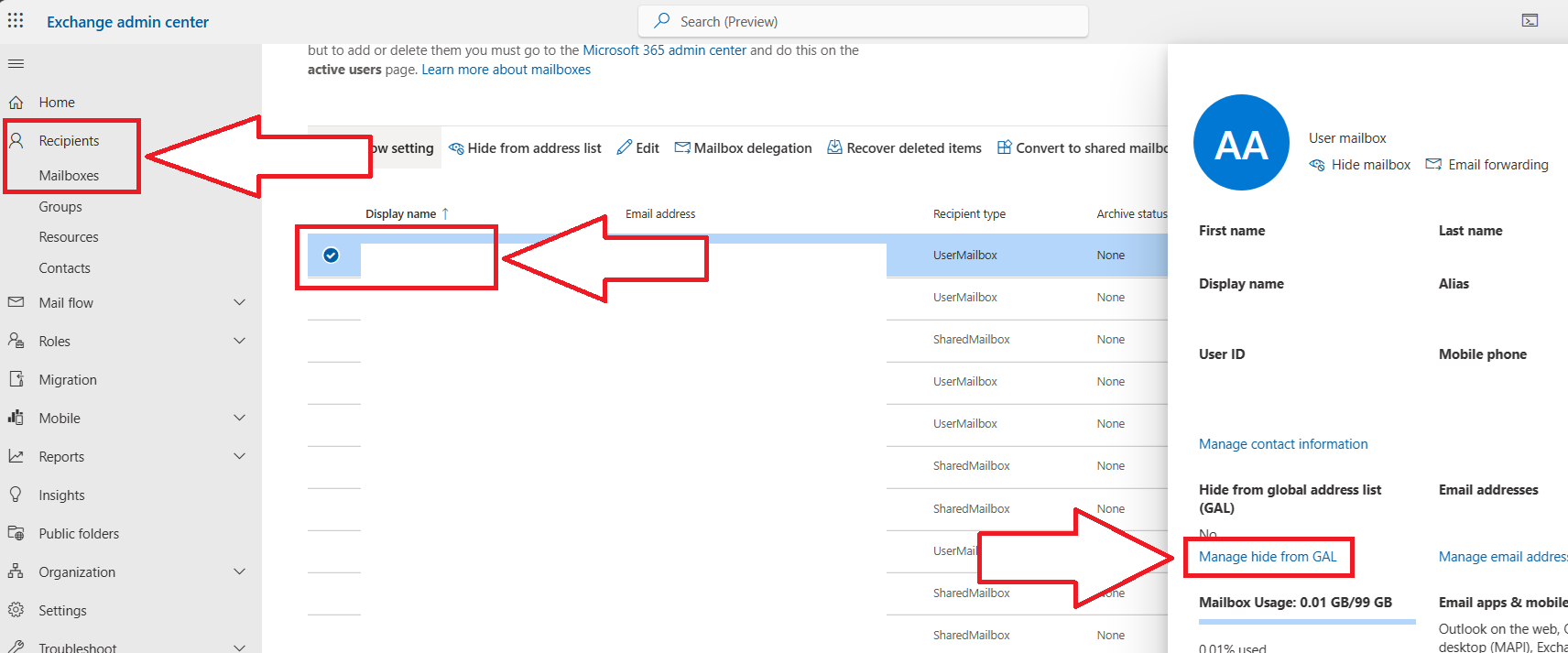This screenshot has height=653, width=1568.
Task: Expand the Organization section chevron
Action: click(239, 571)
